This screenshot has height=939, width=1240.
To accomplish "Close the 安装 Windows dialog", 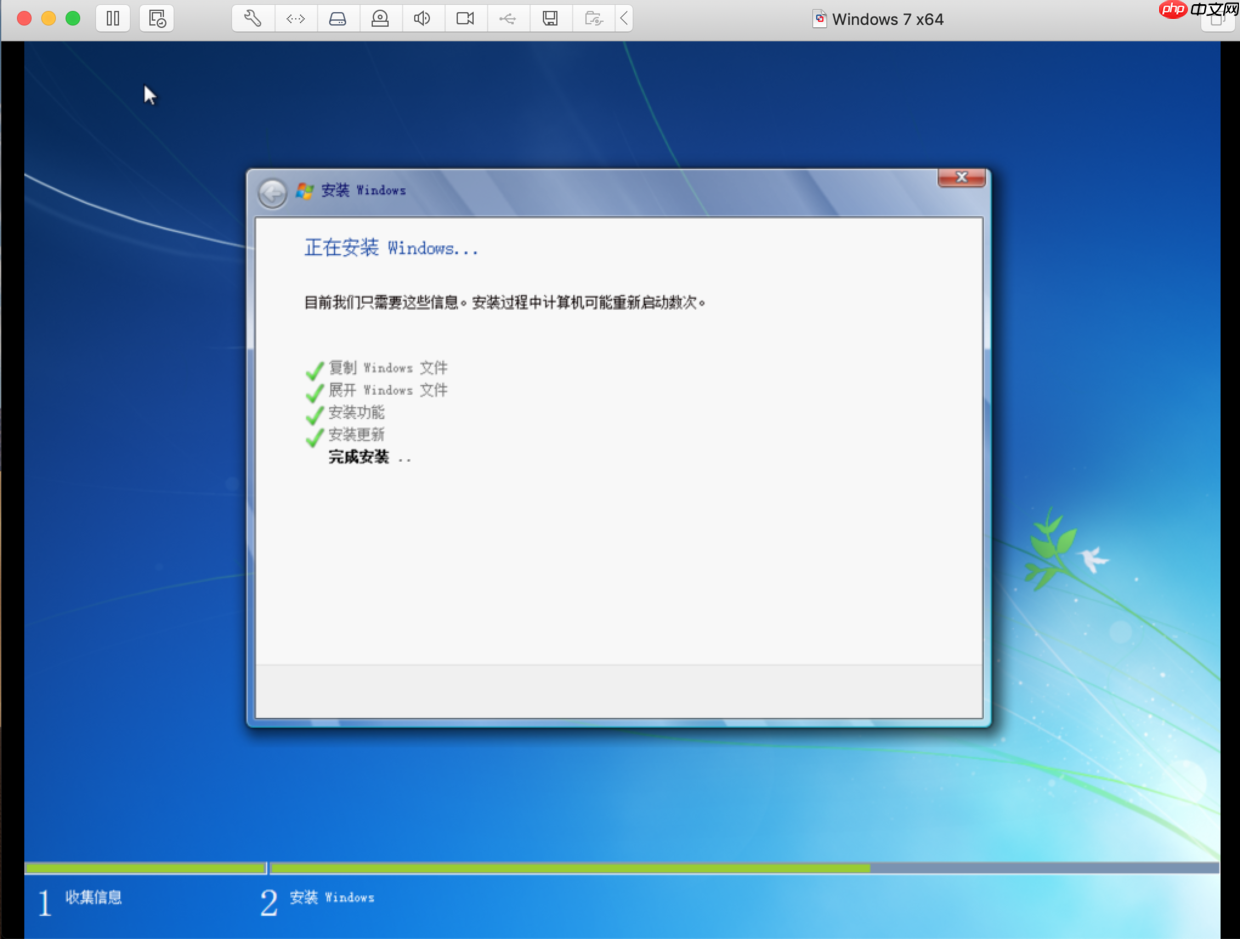I will click(x=961, y=177).
